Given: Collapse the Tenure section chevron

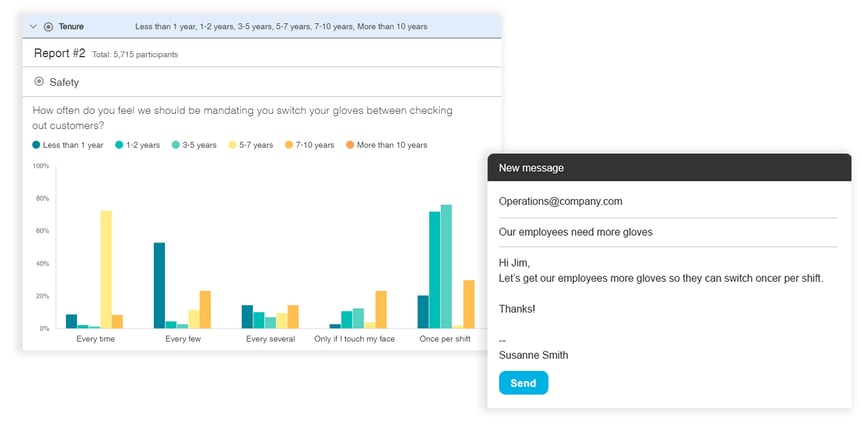Looking at the screenshot, I should click(33, 26).
